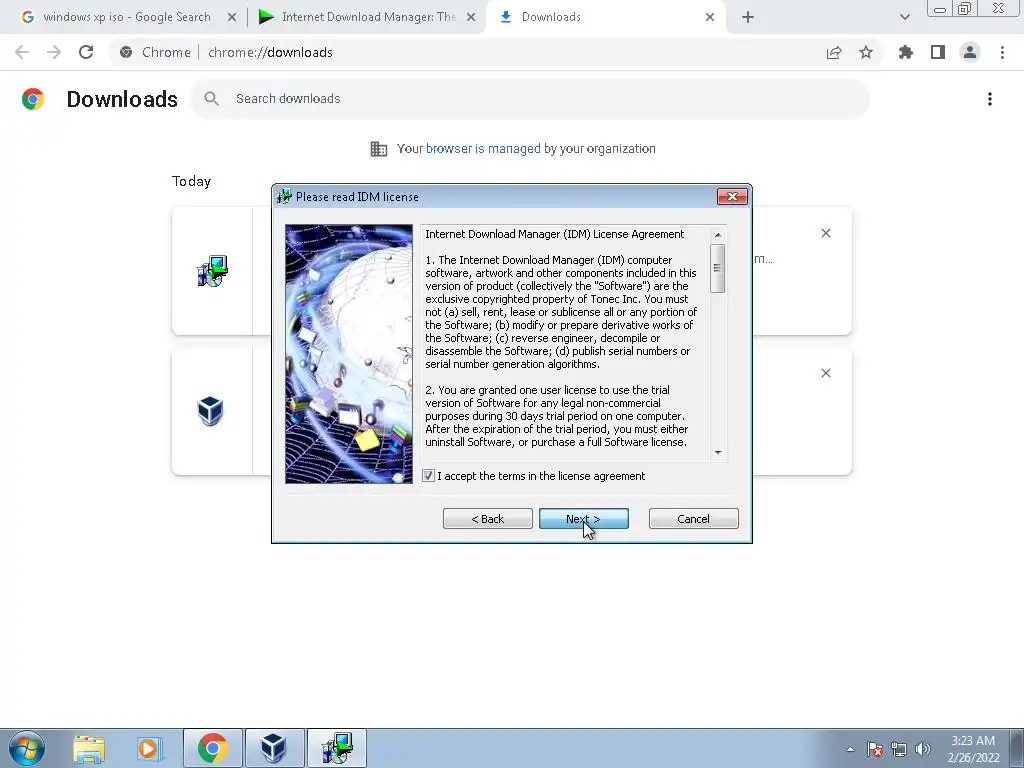This screenshot has width=1024, height=768.
Task: Close the windows xp iso tab
Action: (x=232, y=17)
